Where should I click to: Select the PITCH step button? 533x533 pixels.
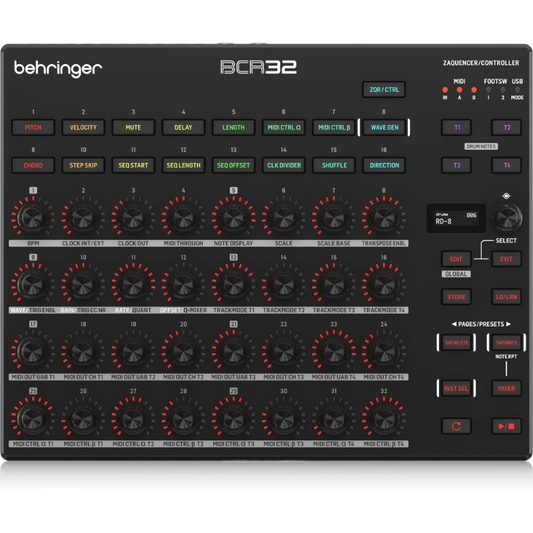[33, 127]
